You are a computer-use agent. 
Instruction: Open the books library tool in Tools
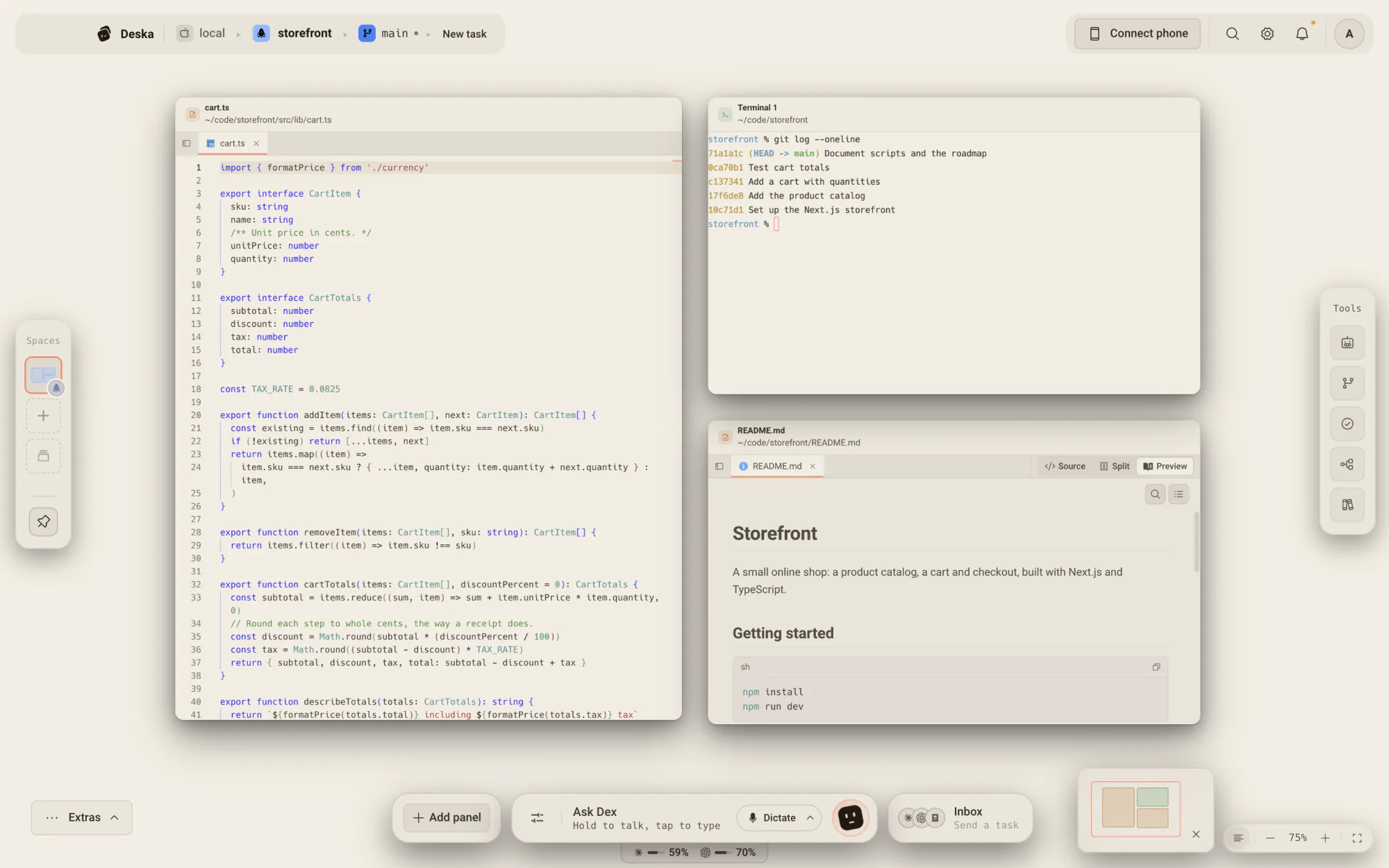point(1347,505)
